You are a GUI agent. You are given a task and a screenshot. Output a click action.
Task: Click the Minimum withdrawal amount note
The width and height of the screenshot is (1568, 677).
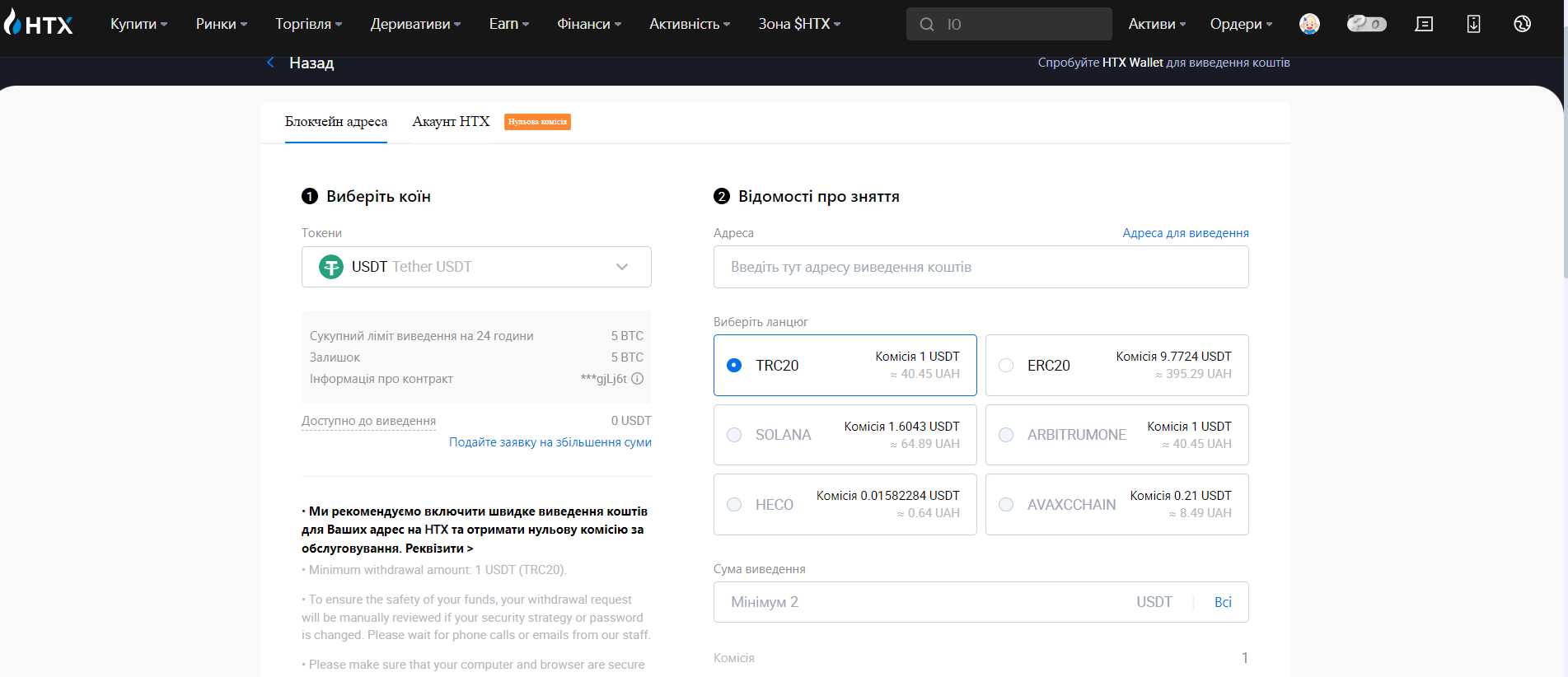434,570
